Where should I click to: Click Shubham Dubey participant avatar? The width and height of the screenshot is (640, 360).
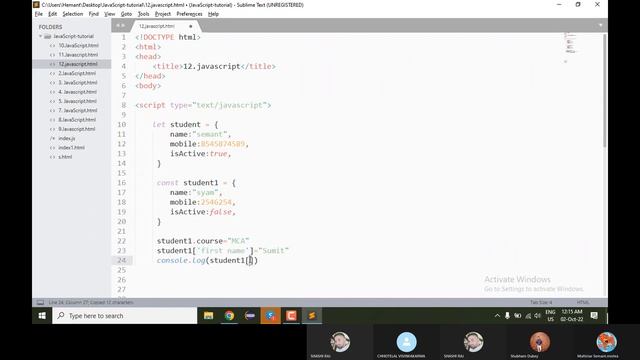(x=540, y=342)
